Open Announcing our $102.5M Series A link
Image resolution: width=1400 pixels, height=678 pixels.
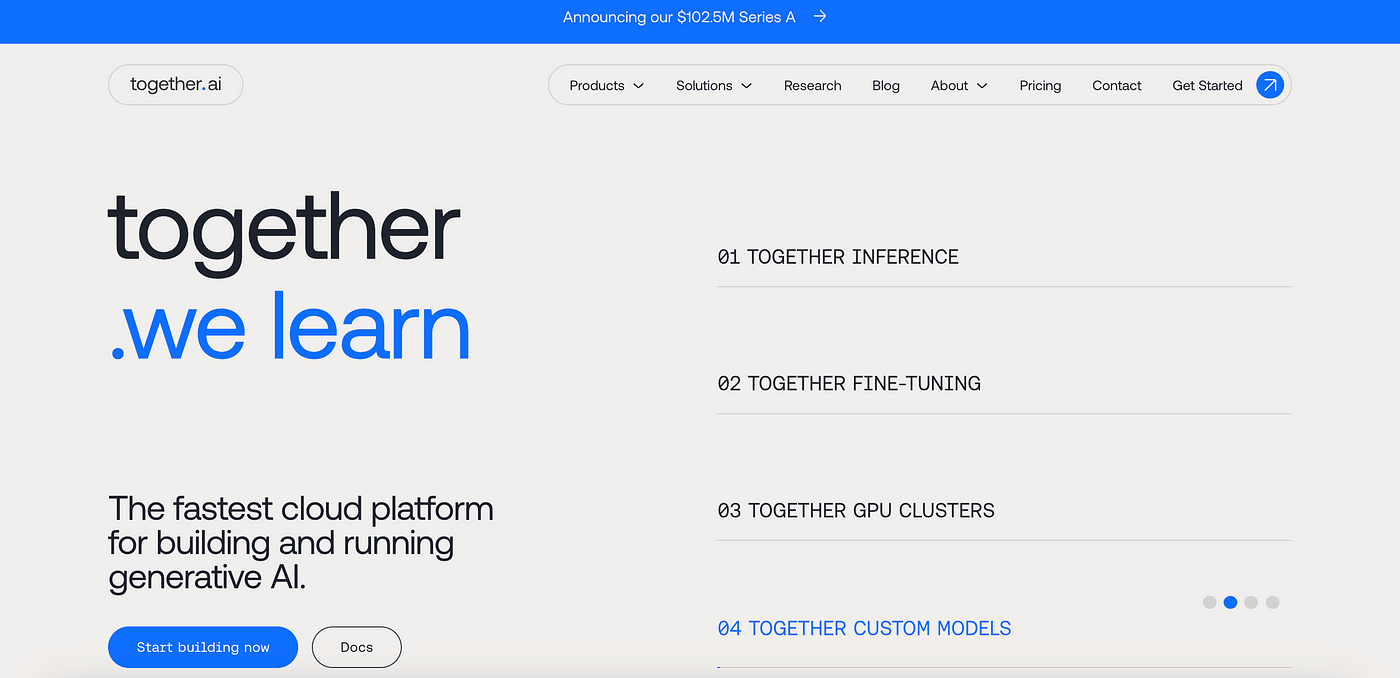tap(679, 17)
